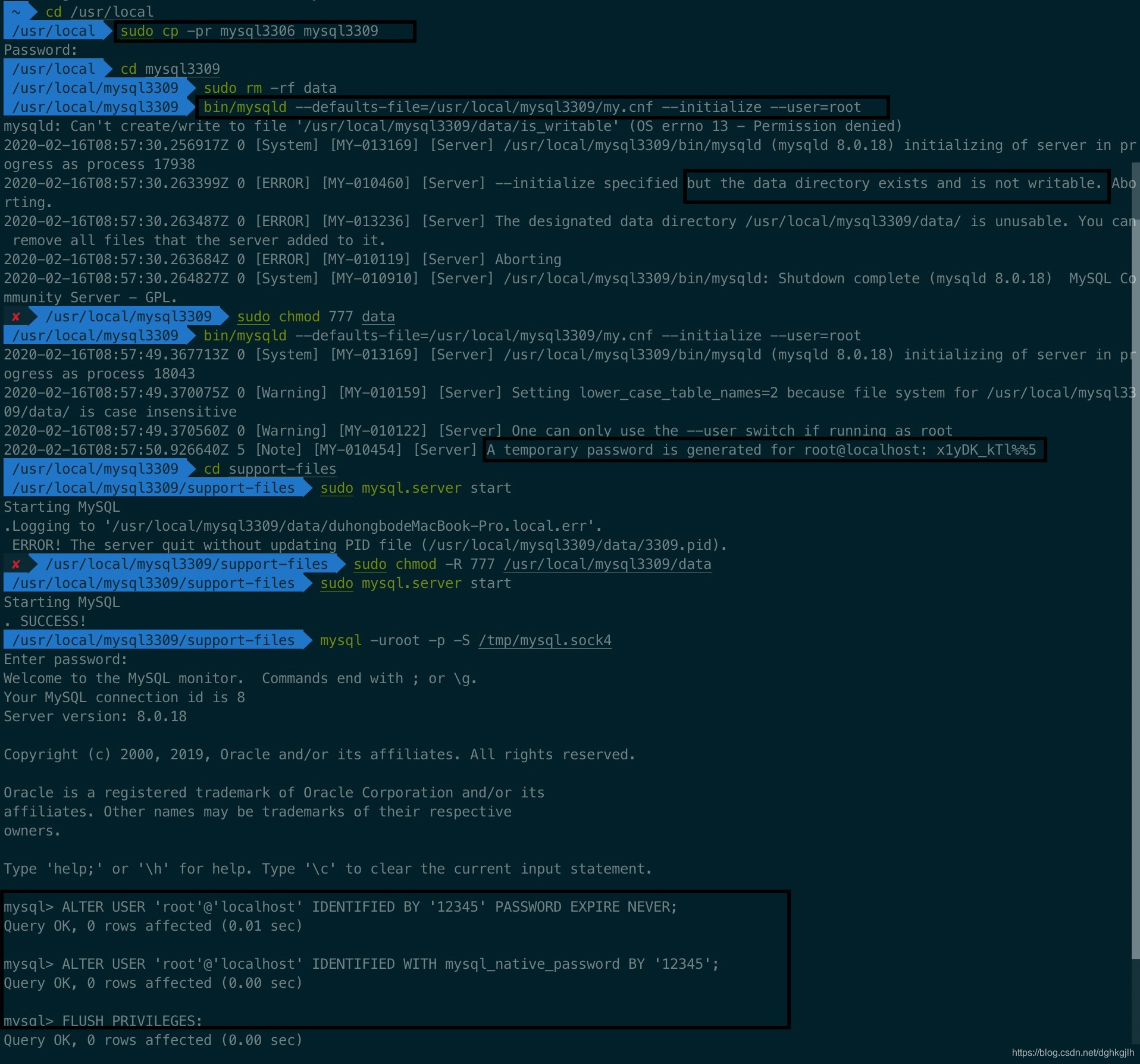Click the red X error marker before 'sudo chmod -R 777'
This screenshot has height=1064, width=1140.
click(16, 564)
